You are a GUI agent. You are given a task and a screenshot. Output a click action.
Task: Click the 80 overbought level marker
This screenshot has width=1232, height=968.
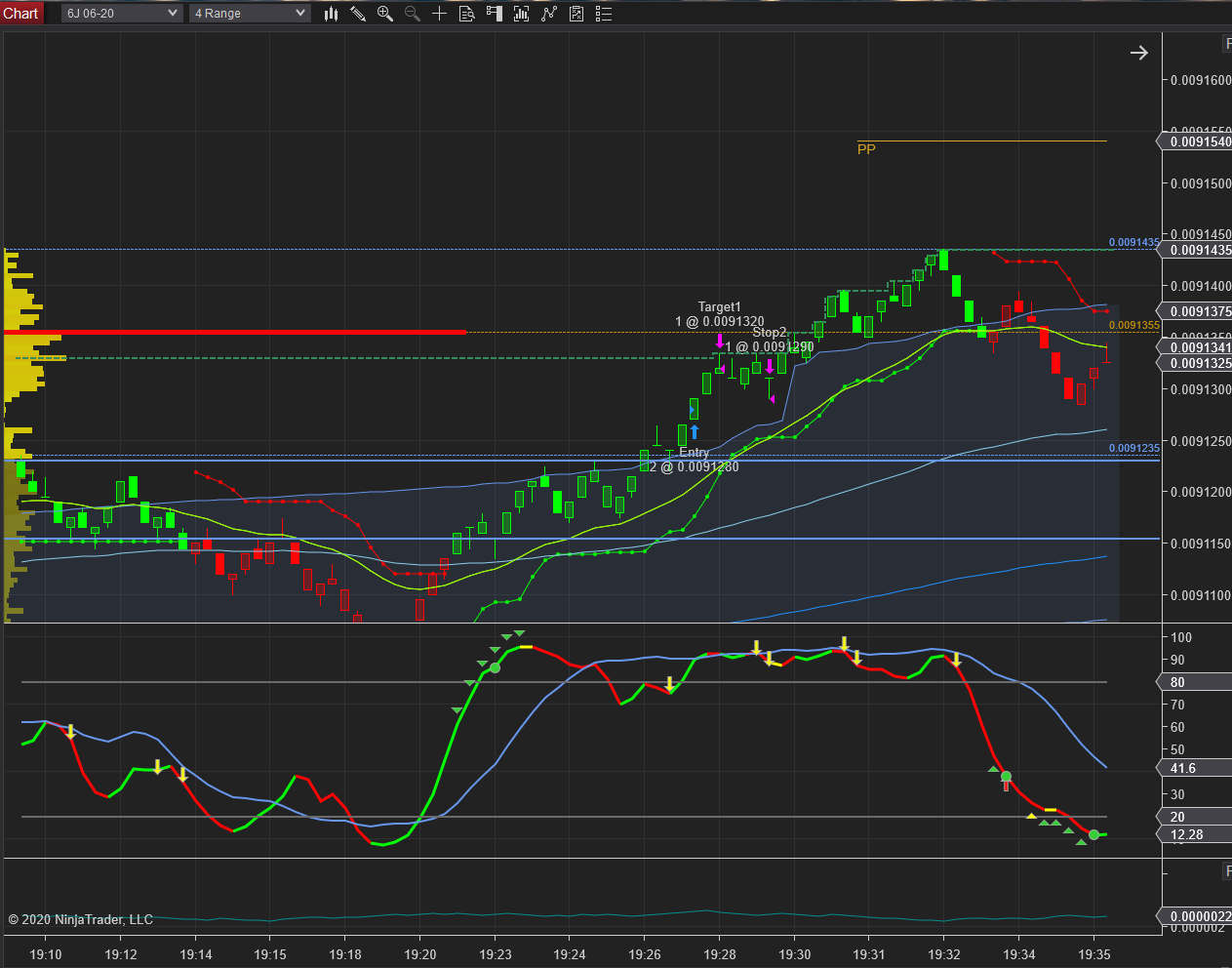[1197, 682]
